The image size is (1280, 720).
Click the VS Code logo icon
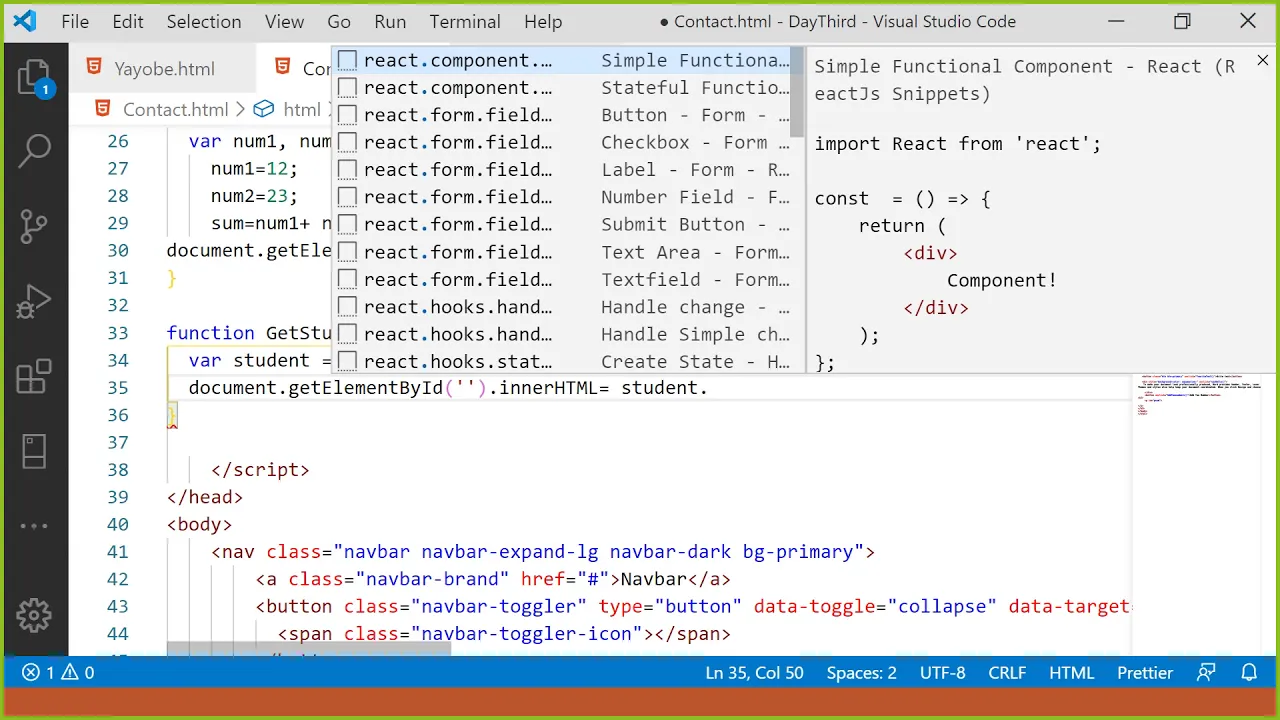tap(24, 21)
